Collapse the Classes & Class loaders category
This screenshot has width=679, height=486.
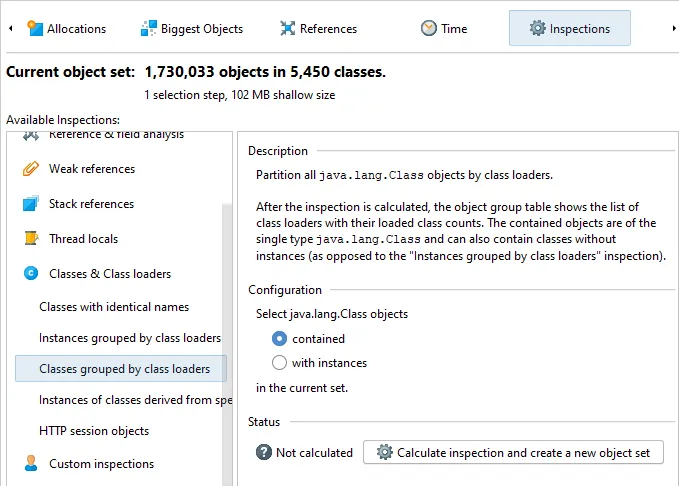point(31,273)
